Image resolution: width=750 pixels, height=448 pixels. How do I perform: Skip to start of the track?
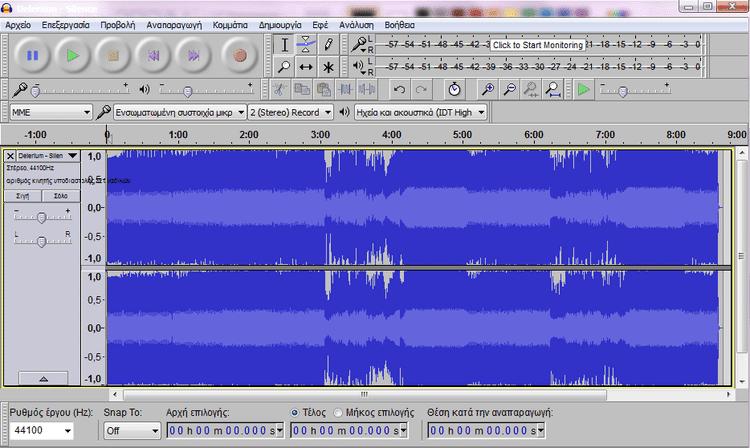tap(153, 56)
